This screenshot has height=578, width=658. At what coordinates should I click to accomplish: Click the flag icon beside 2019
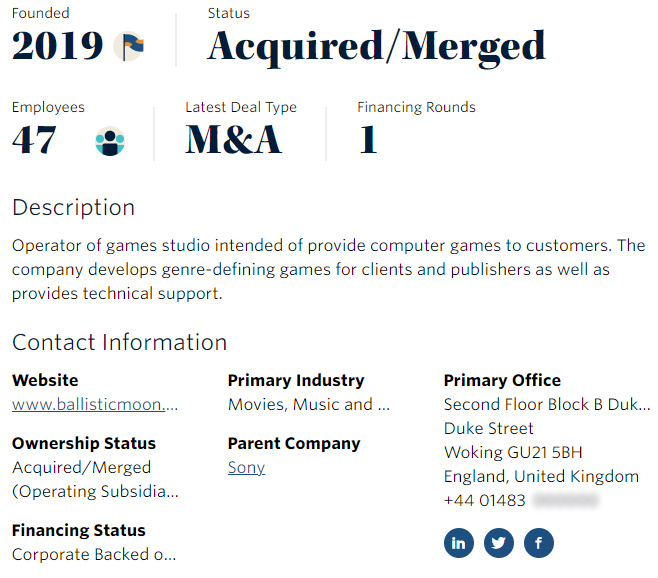click(x=128, y=46)
